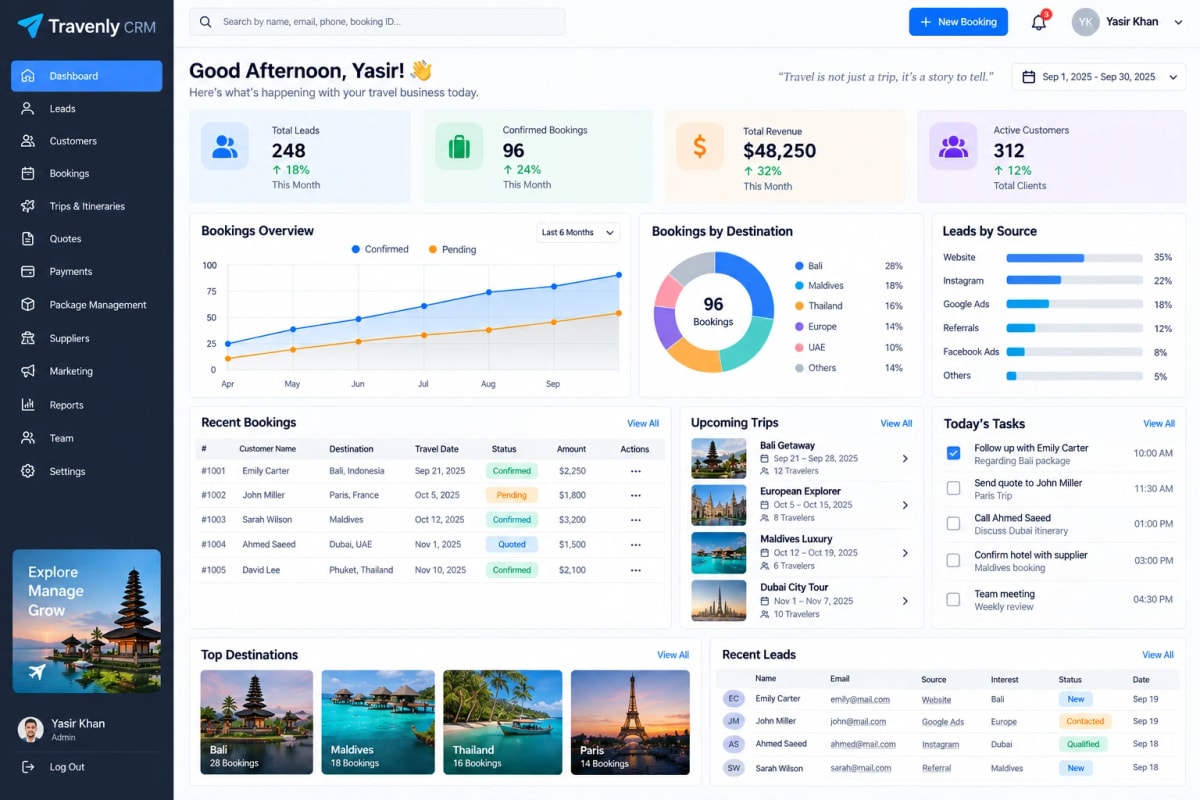The image size is (1200, 800).
Task: Open actions menu for booking #1001
Action: [635, 471]
